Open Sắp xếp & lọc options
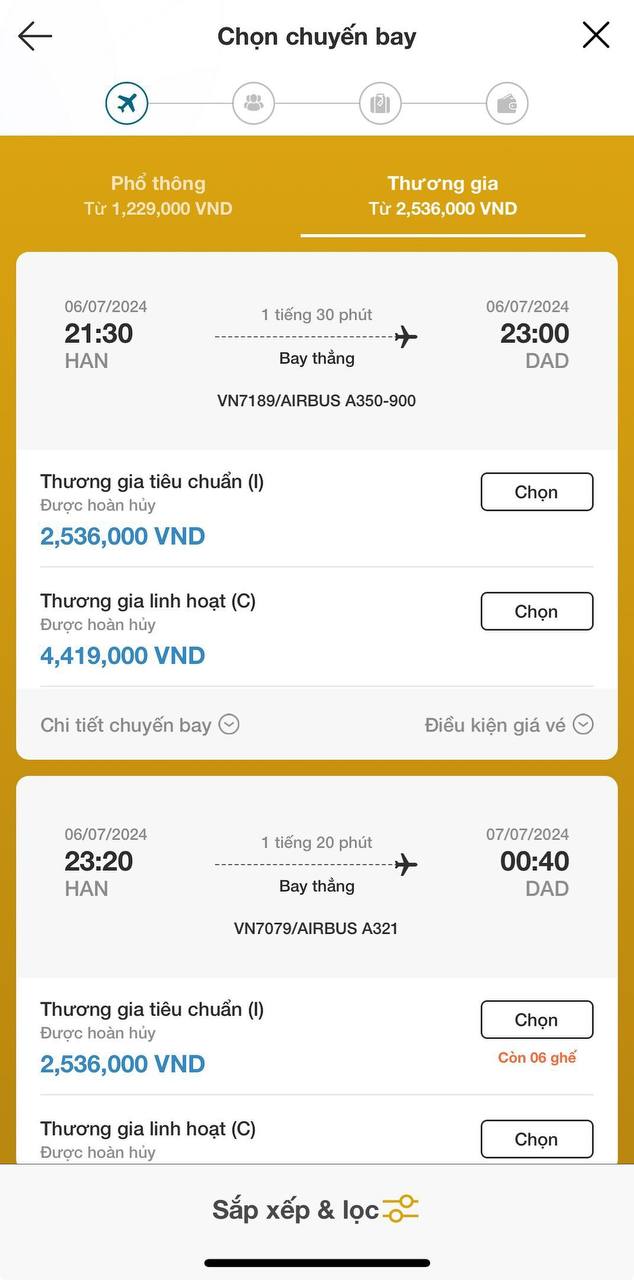This screenshot has width=634, height=1280. pyautogui.click(x=317, y=1209)
